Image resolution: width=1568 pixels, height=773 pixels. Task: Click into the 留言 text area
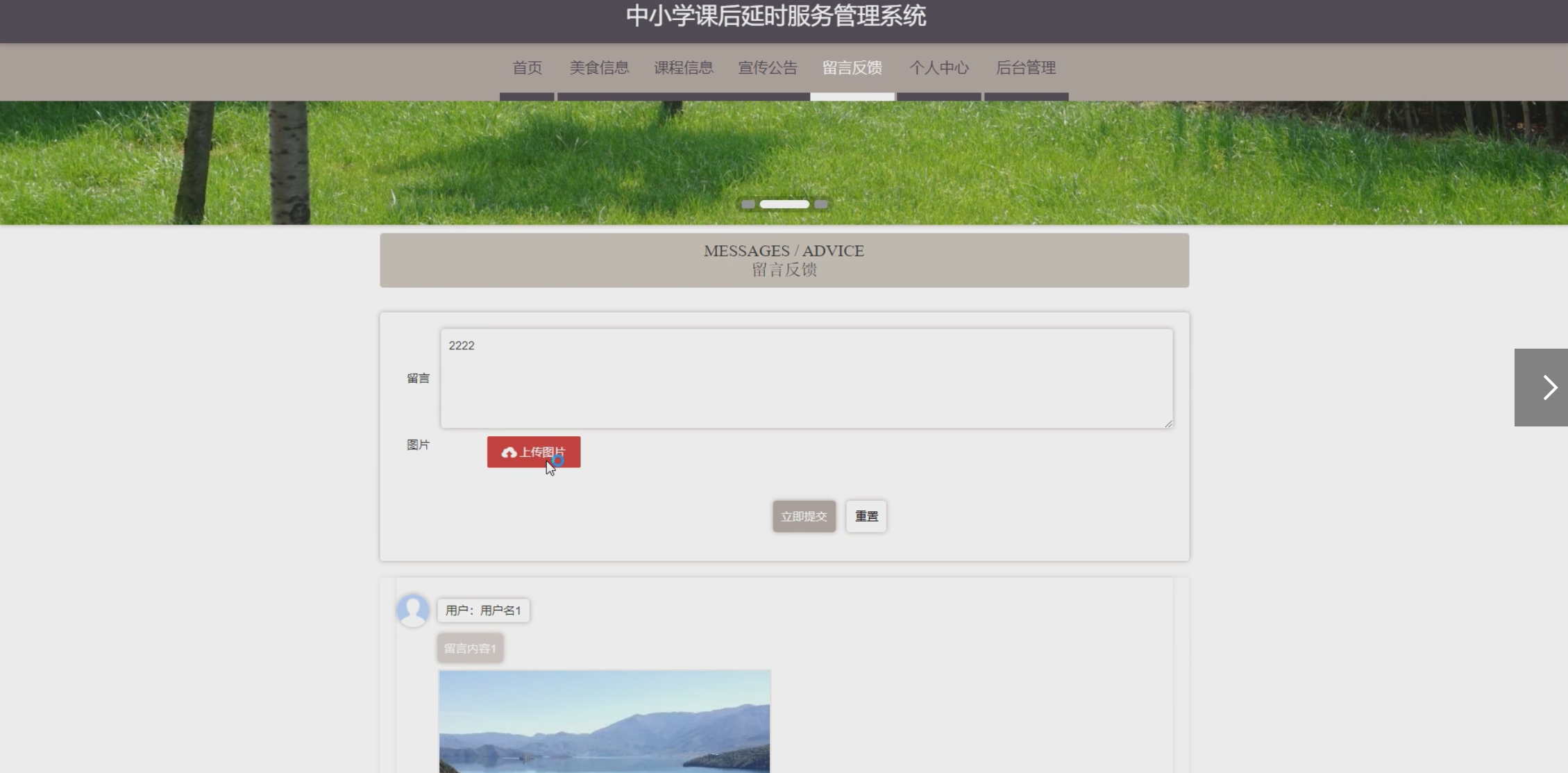coord(806,379)
